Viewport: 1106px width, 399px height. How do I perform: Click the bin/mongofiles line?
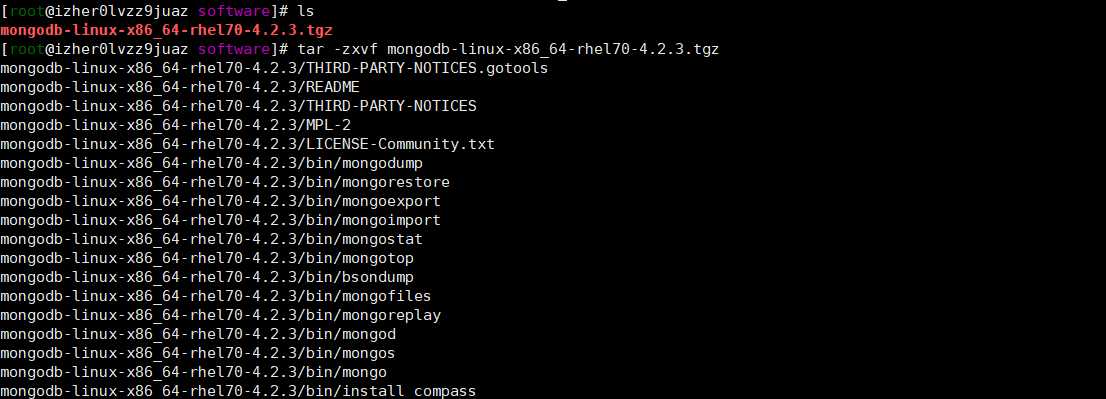click(216, 297)
